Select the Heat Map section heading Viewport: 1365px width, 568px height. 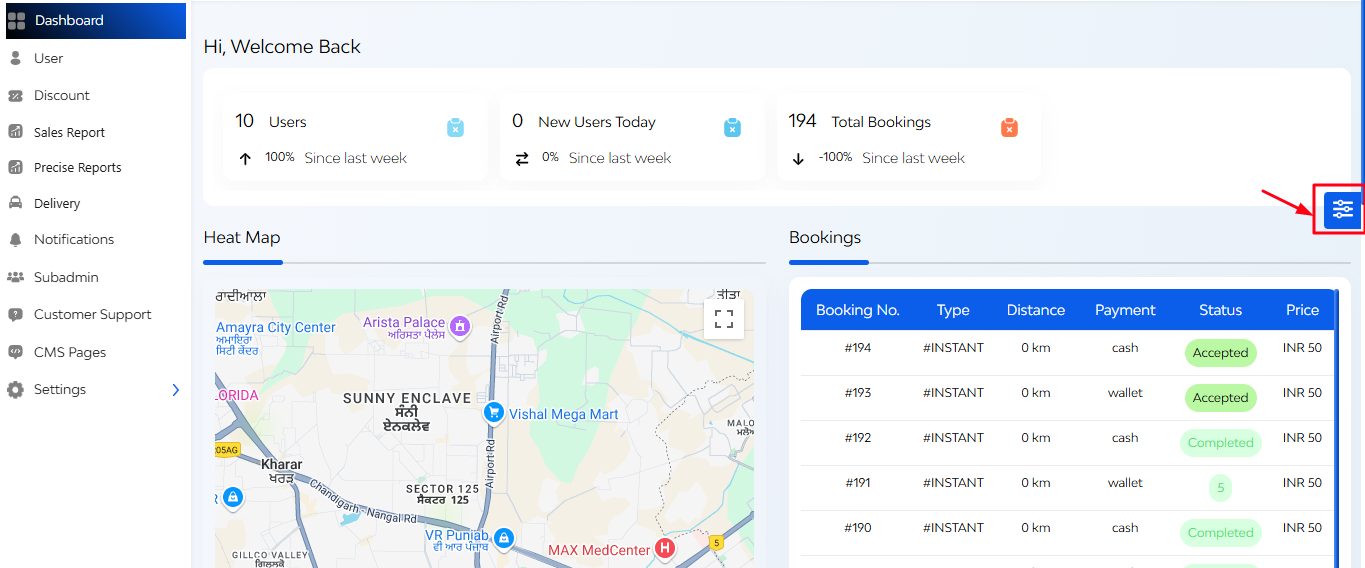(242, 238)
